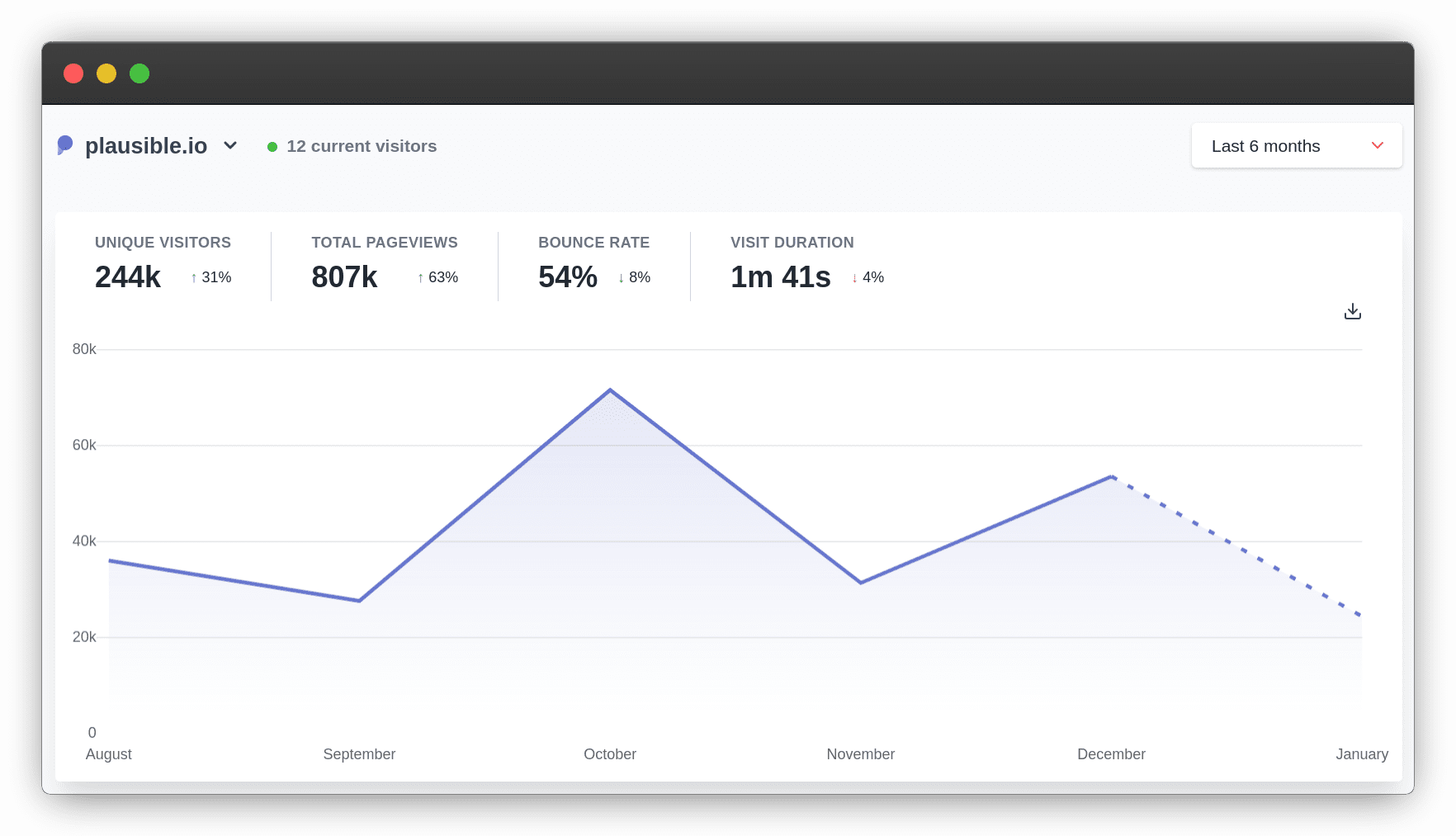Click the December label on the x-axis

click(1111, 753)
